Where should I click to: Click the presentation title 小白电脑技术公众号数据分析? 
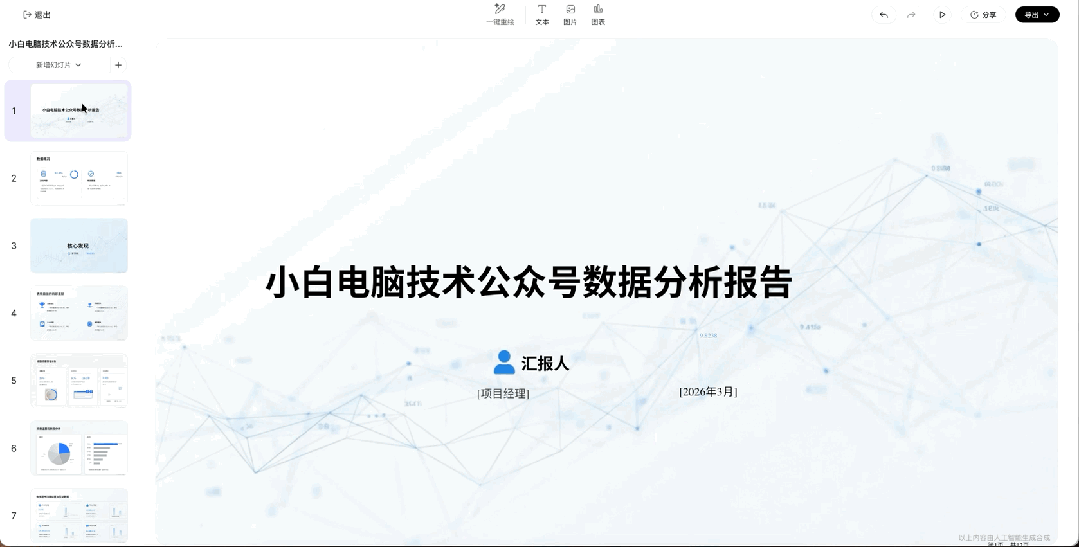pyautogui.click(x=66, y=44)
